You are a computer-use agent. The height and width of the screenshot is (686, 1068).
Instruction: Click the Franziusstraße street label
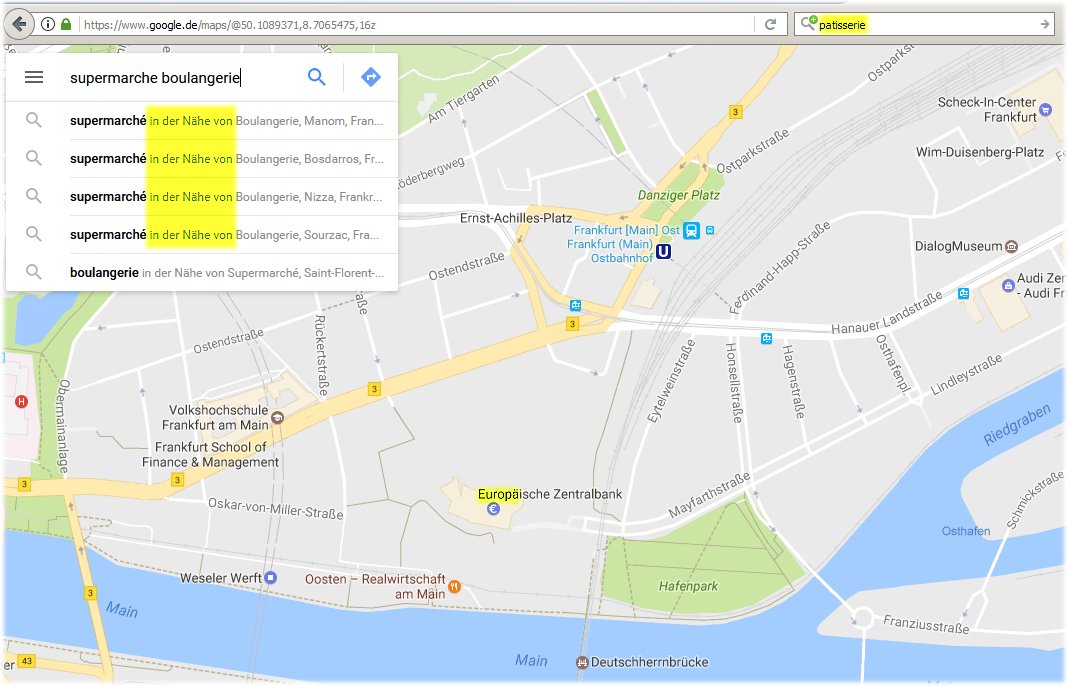click(926, 624)
